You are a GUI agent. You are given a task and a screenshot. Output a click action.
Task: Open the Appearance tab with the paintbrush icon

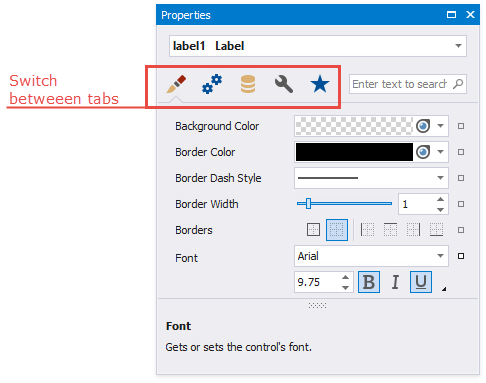click(176, 84)
